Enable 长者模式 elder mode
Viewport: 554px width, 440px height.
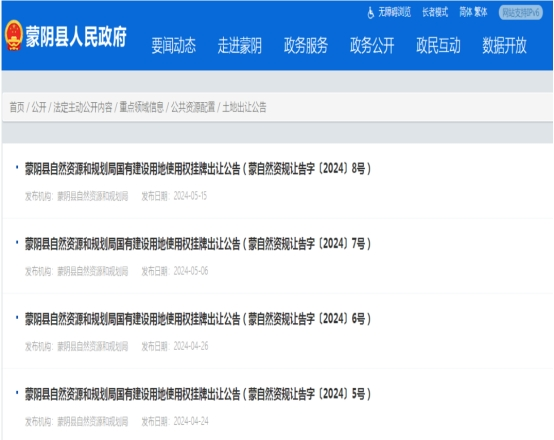pos(435,13)
